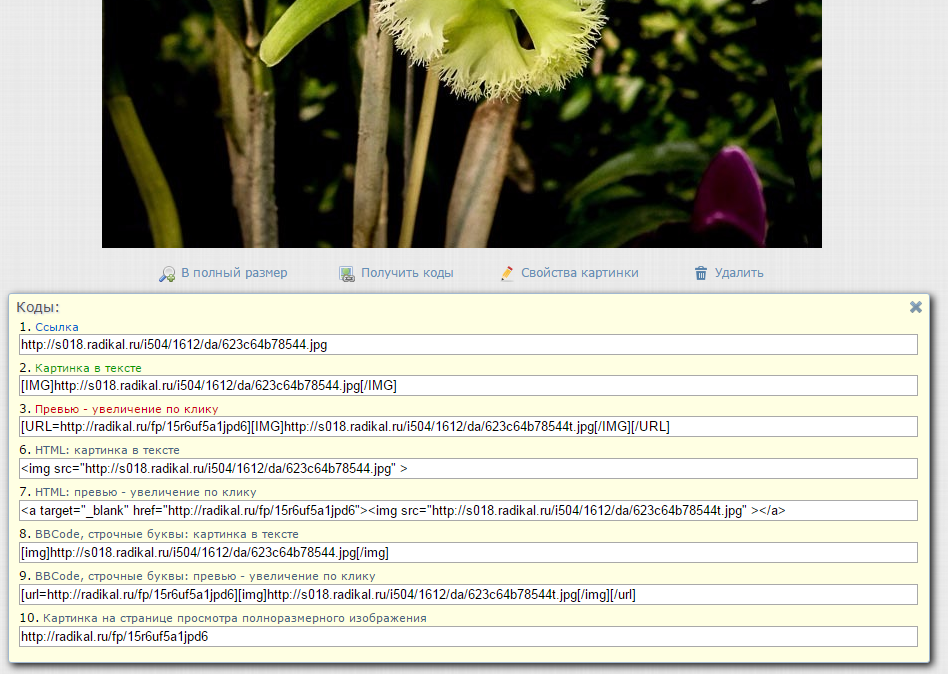Click 'BBCode, строчные буквы: превью' label
Screen dimensions: 948x674
(205, 576)
